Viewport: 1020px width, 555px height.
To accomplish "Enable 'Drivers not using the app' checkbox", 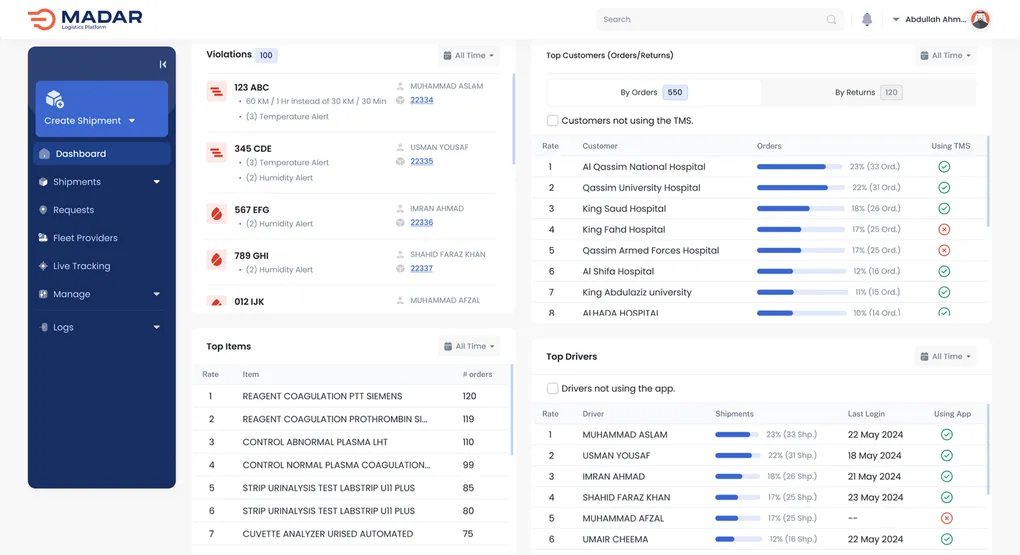I will [553, 389].
